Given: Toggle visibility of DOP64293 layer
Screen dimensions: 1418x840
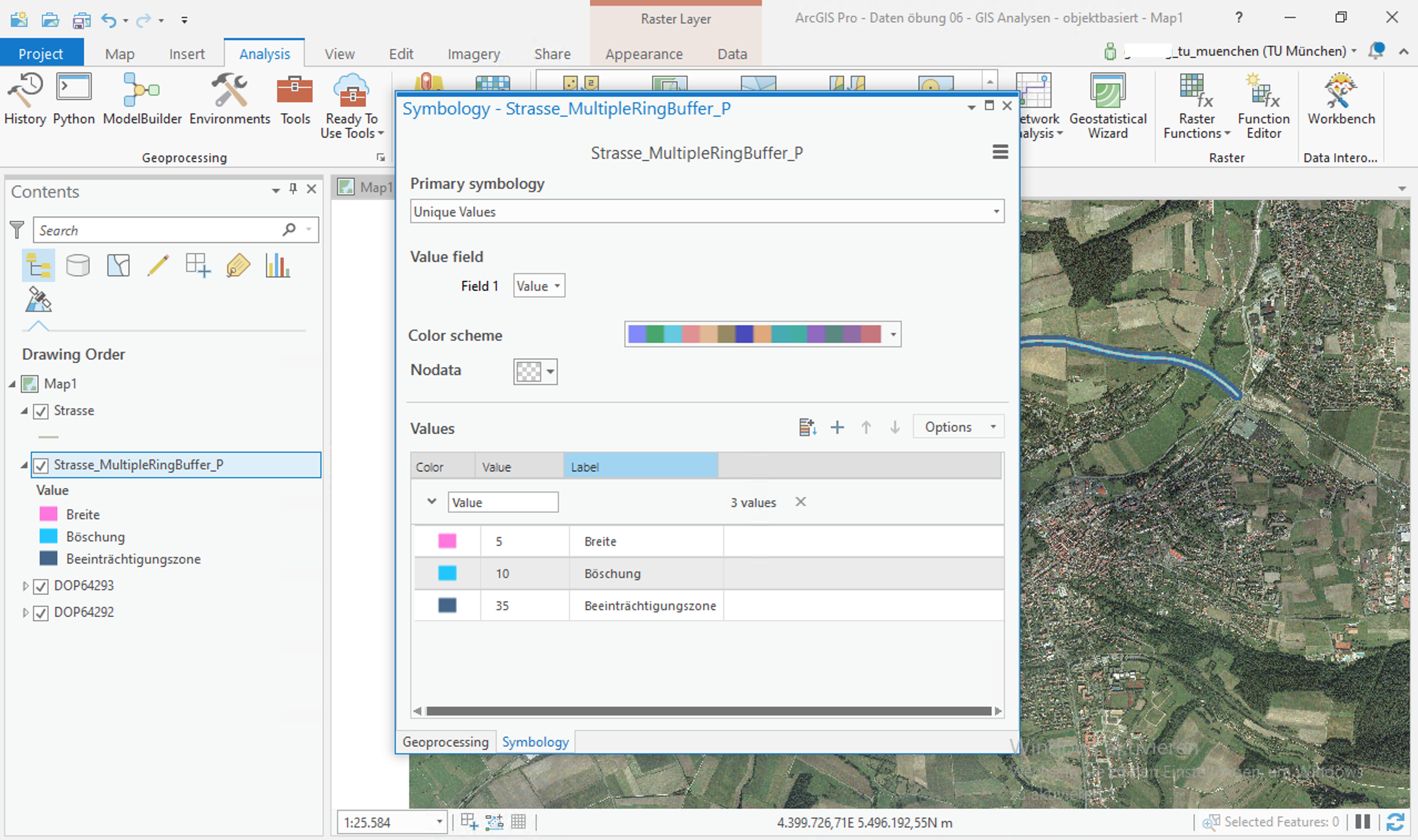Looking at the screenshot, I should [41, 586].
